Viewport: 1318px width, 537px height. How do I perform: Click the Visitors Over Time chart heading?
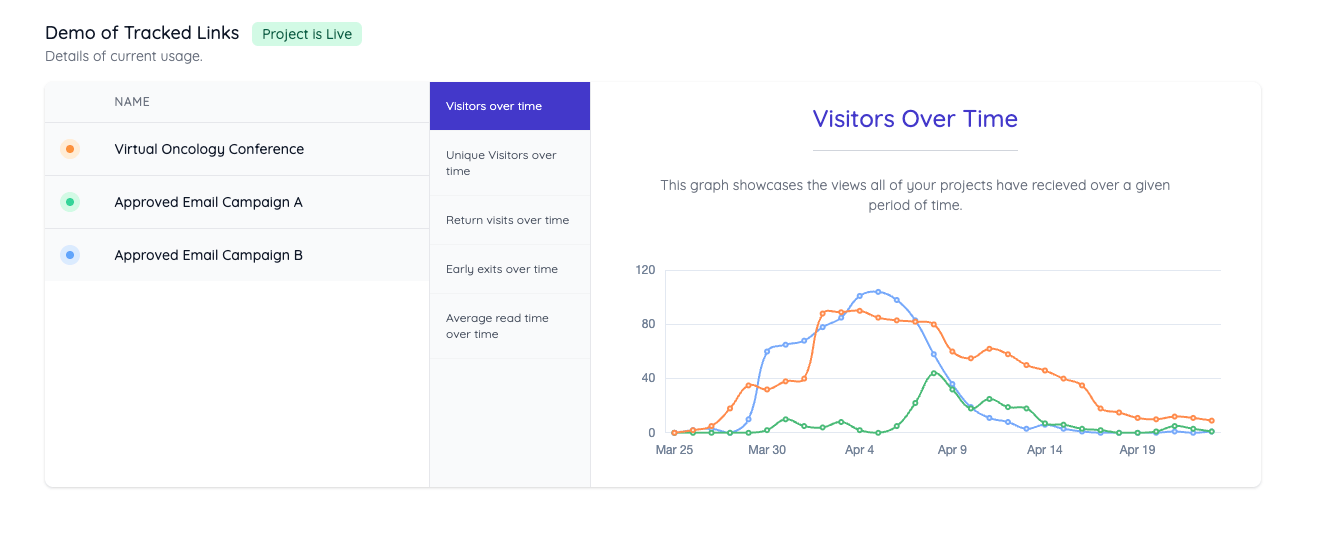915,119
